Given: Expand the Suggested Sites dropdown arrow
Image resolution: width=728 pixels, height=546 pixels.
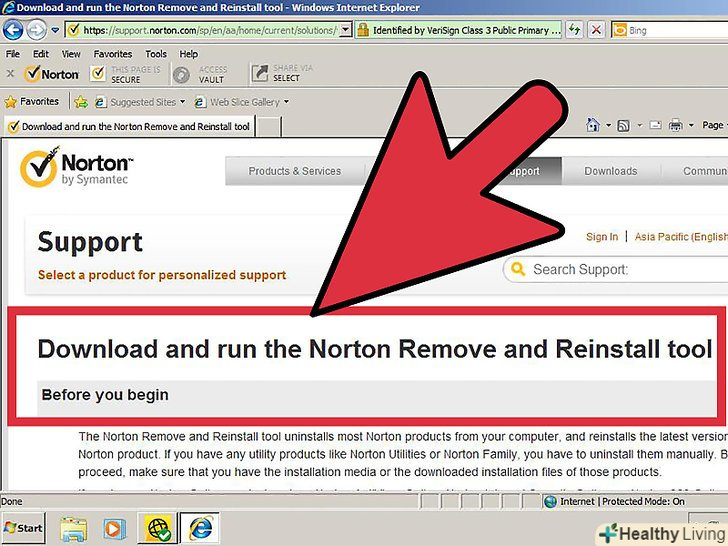Looking at the screenshot, I should click(x=182, y=101).
